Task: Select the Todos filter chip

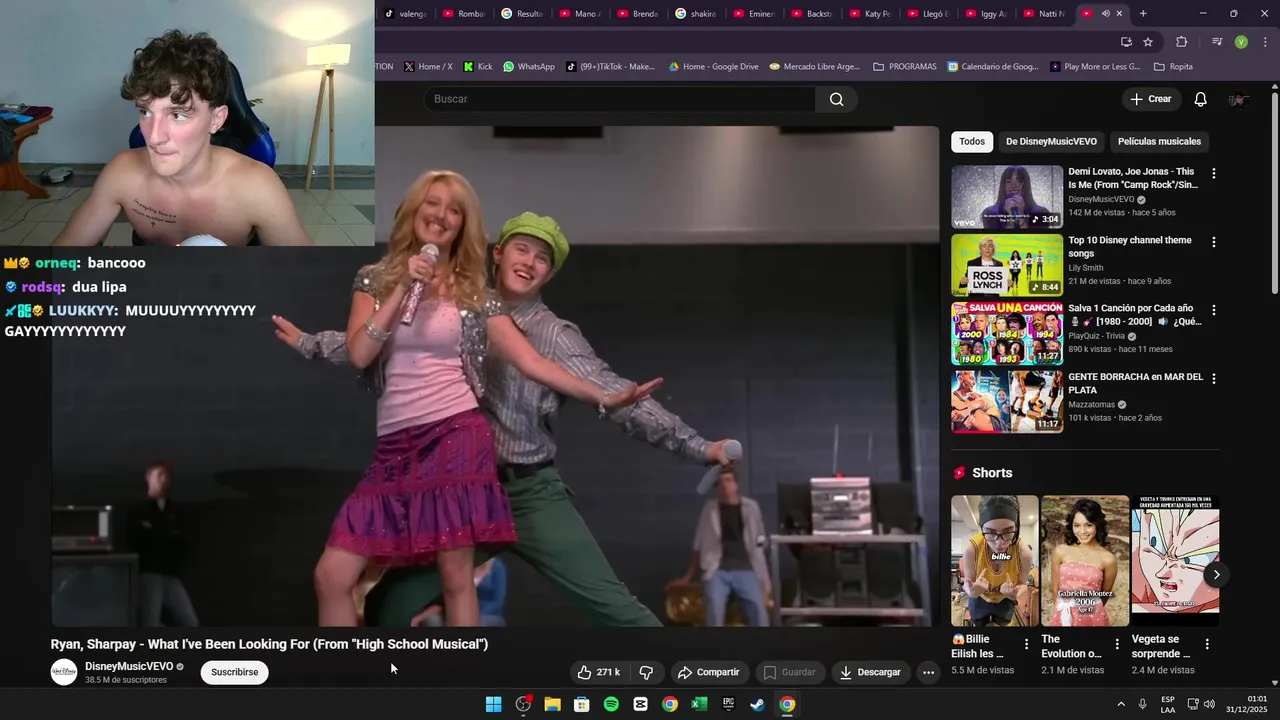Action: (x=972, y=141)
